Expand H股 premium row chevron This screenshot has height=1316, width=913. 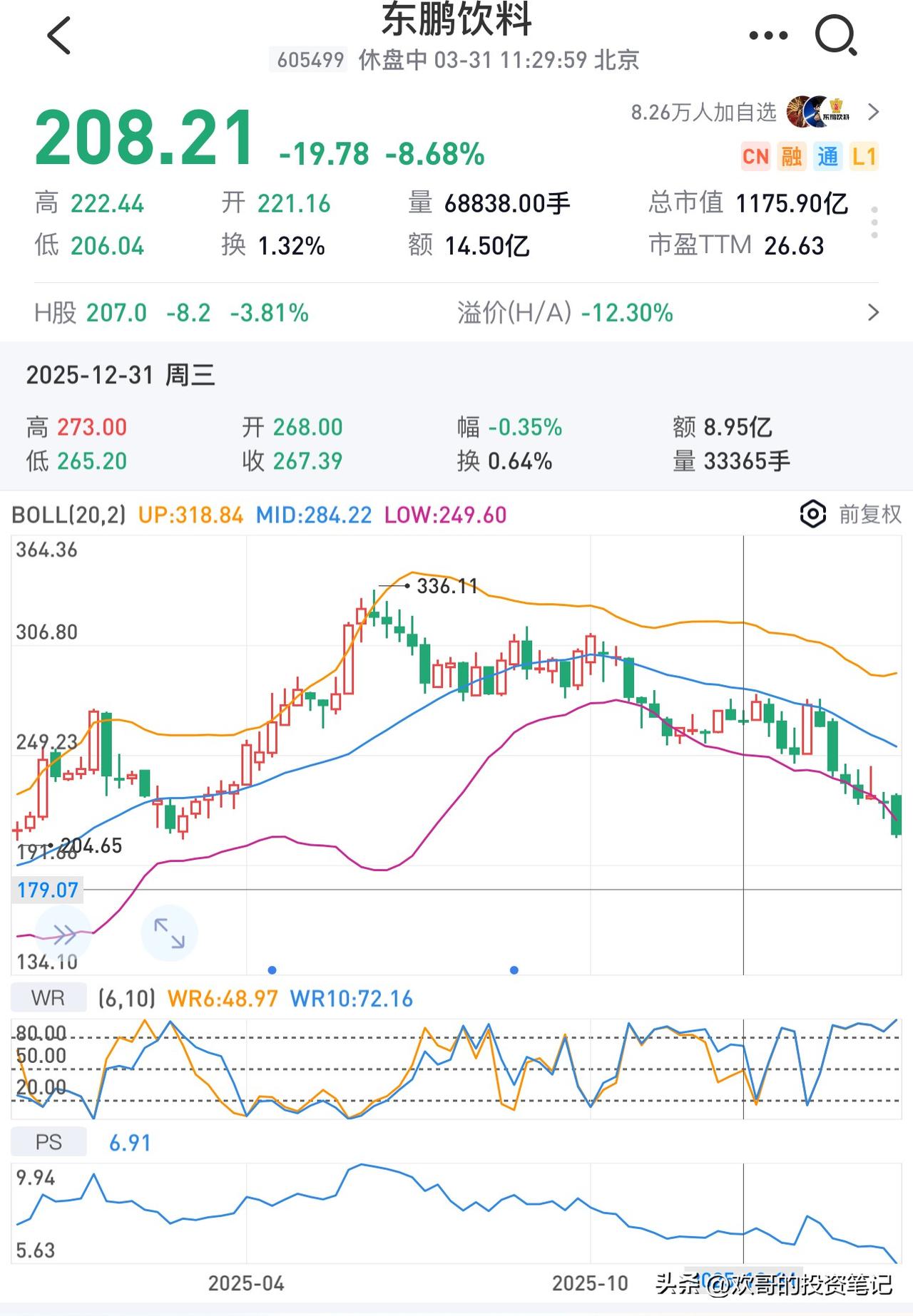pyautogui.click(x=873, y=312)
